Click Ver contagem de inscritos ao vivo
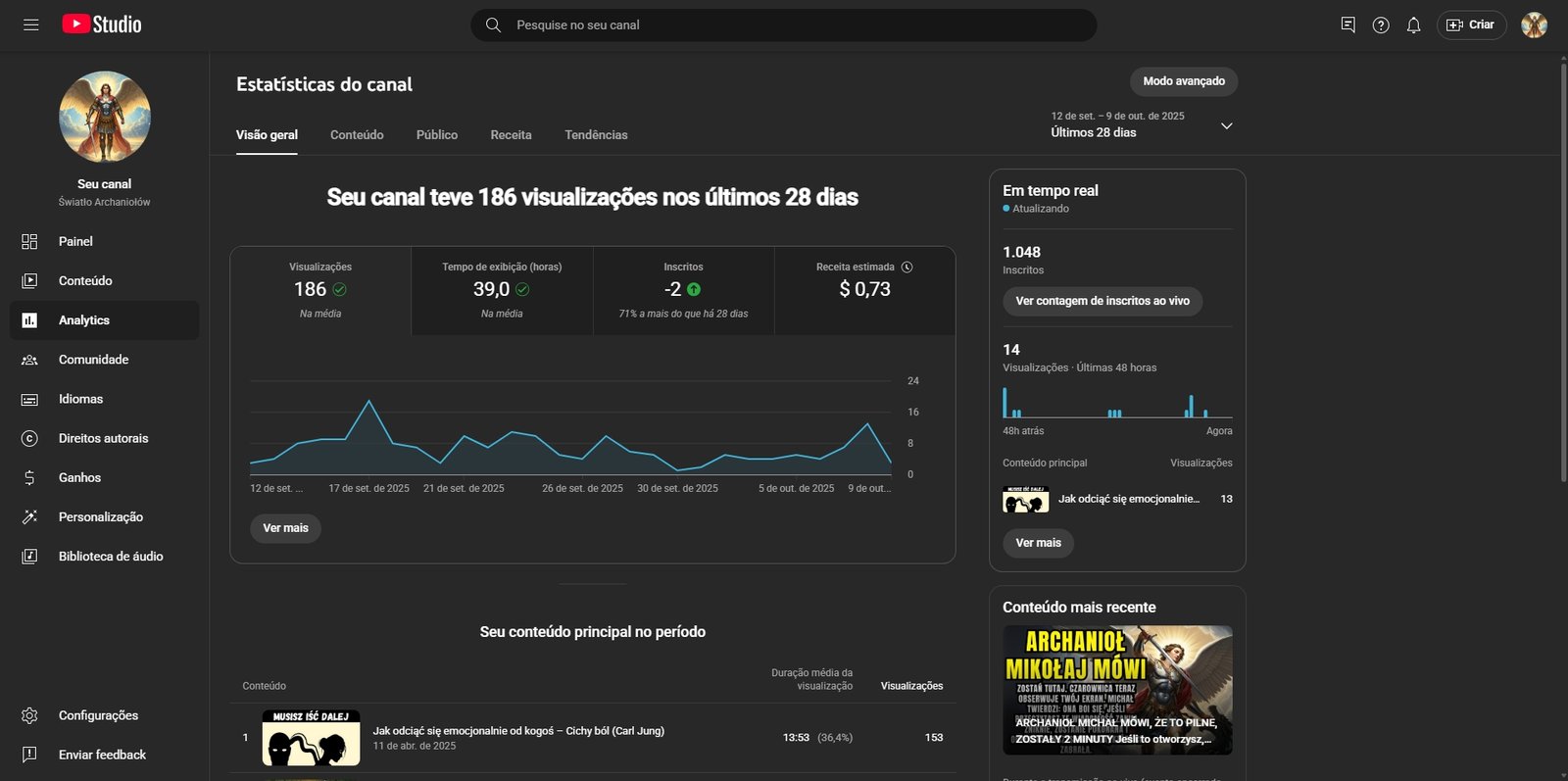Image resolution: width=1568 pixels, height=781 pixels. point(1102,301)
